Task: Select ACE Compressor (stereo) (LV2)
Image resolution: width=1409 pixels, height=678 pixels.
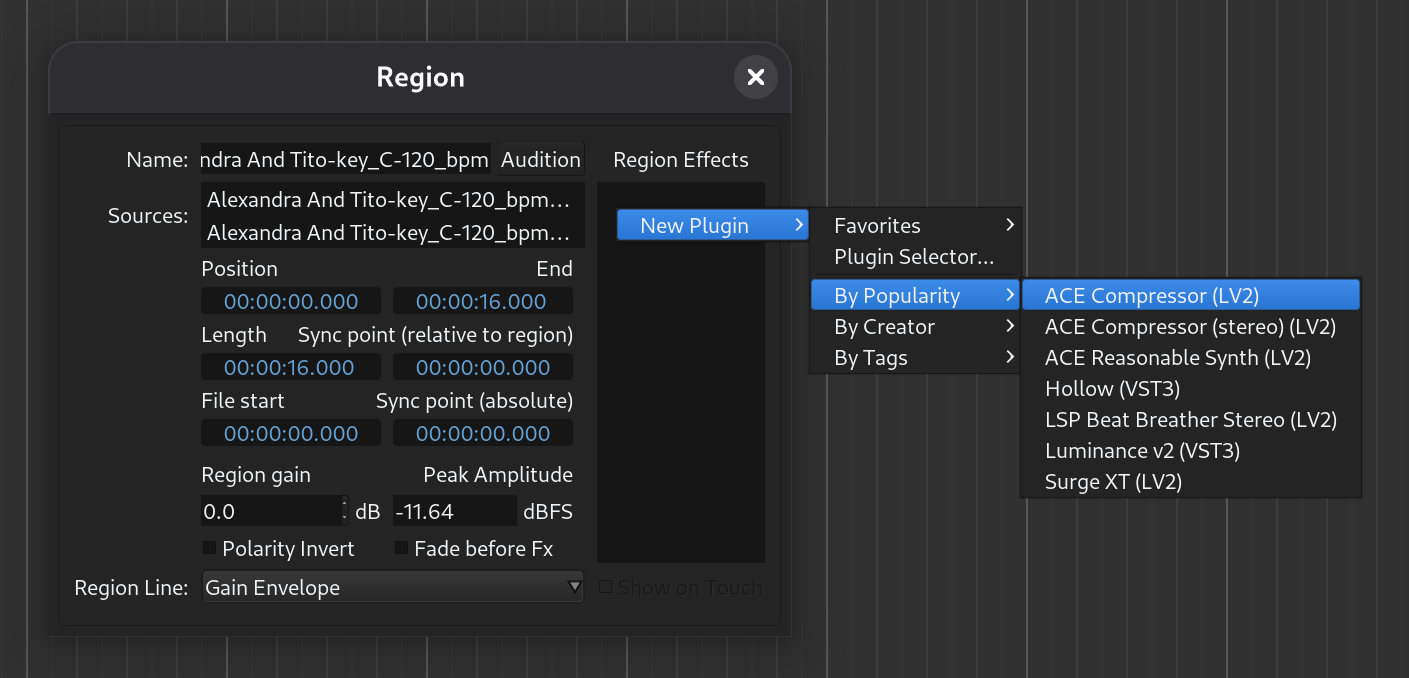Action: pos(1191,326)
